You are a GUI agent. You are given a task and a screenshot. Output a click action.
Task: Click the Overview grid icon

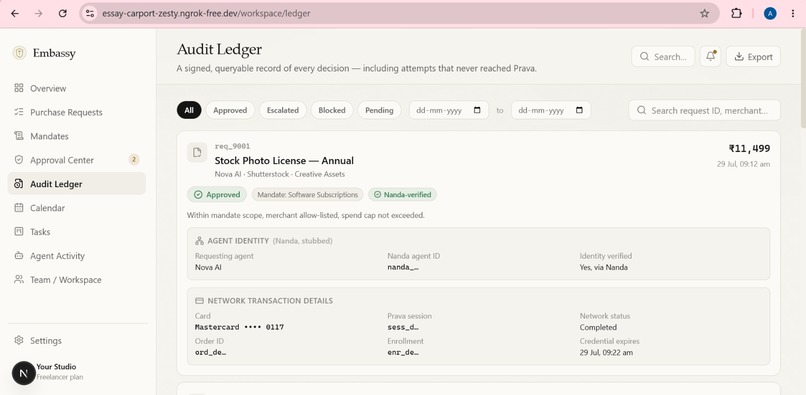coord(19,88)
